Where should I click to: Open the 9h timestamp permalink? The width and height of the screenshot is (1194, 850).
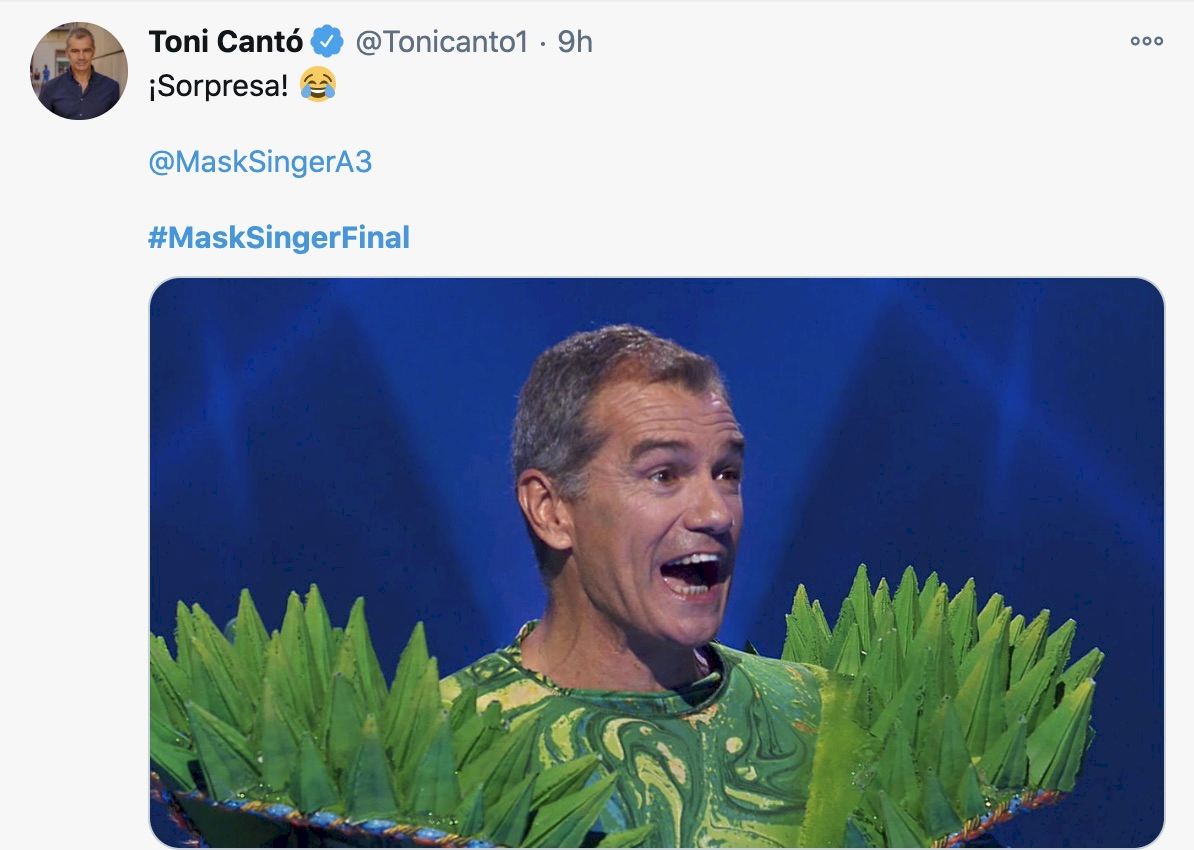coord(575,41)
